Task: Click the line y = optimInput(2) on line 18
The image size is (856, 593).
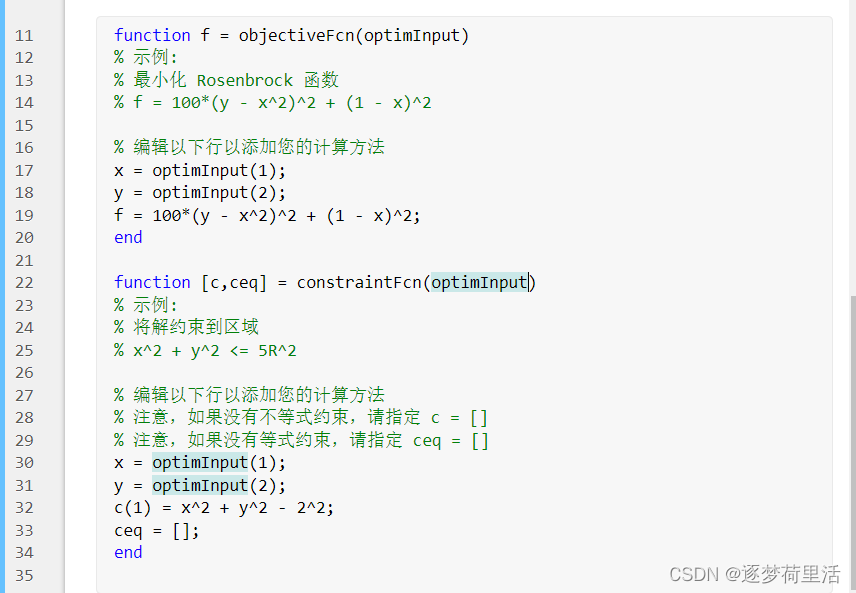Action: click(200, 193)
